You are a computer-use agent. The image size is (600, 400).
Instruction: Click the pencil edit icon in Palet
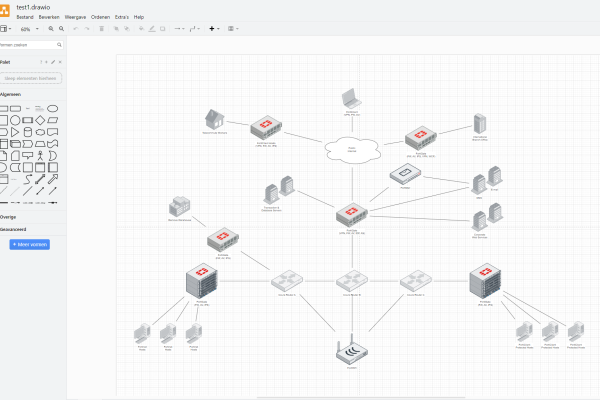(x=53, y=62)
